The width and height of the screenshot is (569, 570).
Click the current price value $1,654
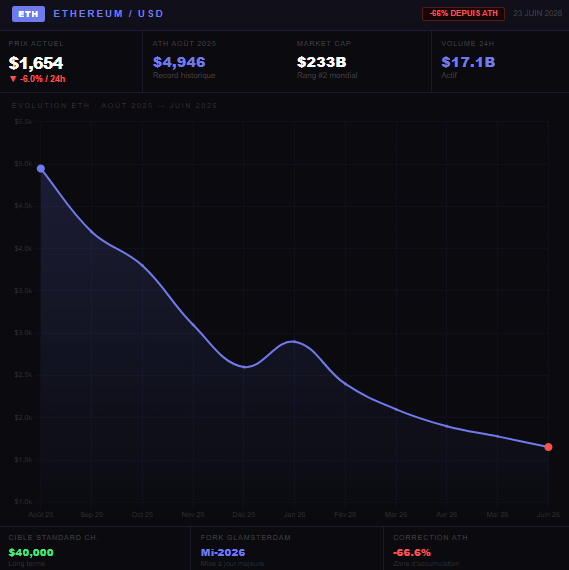click(x=36, y=63)
